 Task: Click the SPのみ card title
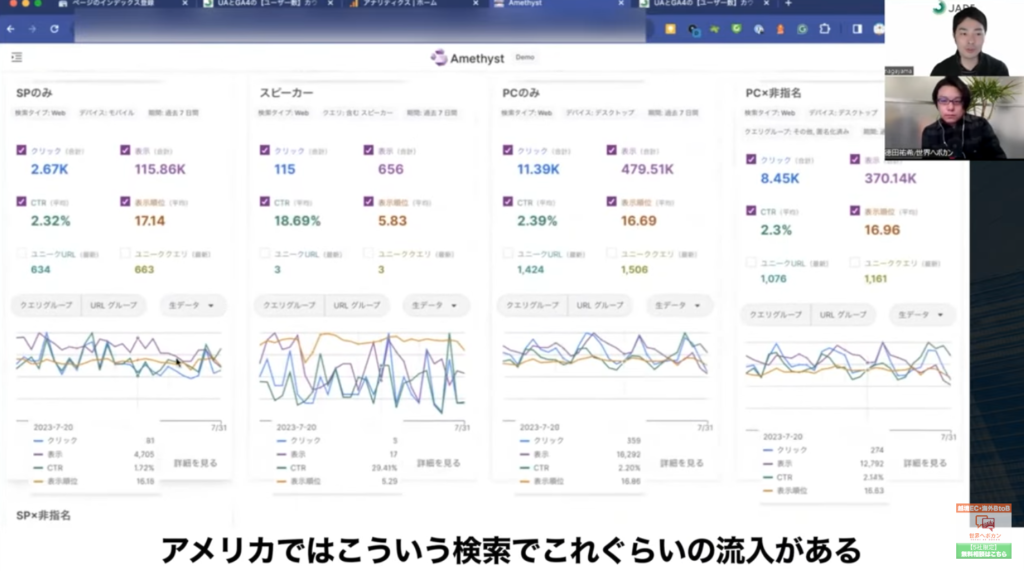coord(34,93)
